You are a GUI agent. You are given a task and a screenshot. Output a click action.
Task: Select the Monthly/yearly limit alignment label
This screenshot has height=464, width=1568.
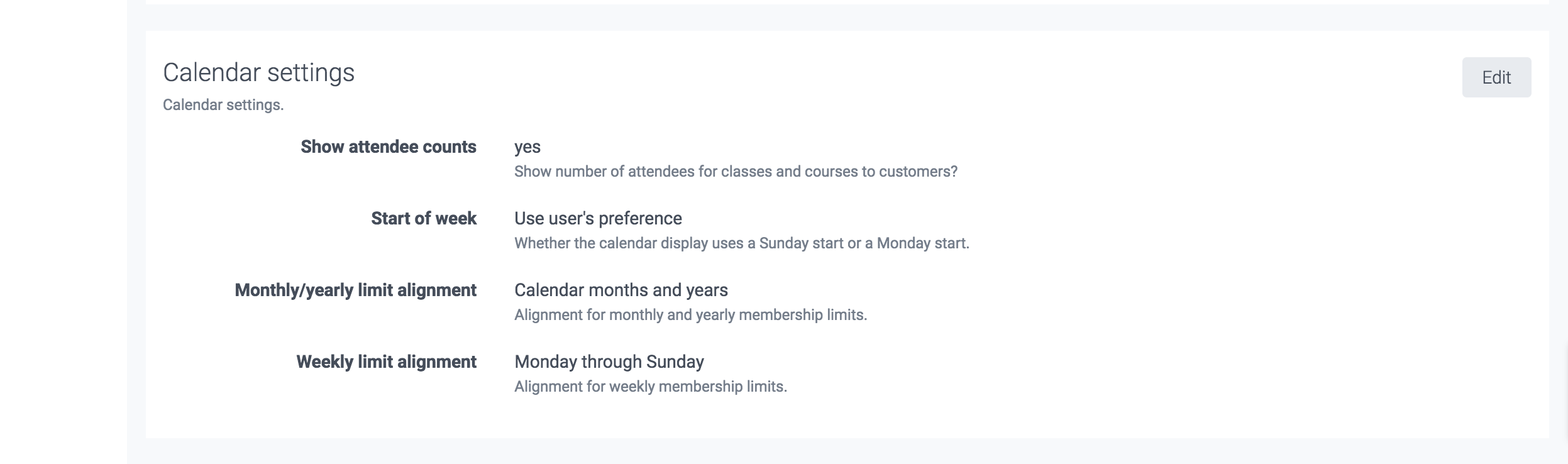pos(355,290)
